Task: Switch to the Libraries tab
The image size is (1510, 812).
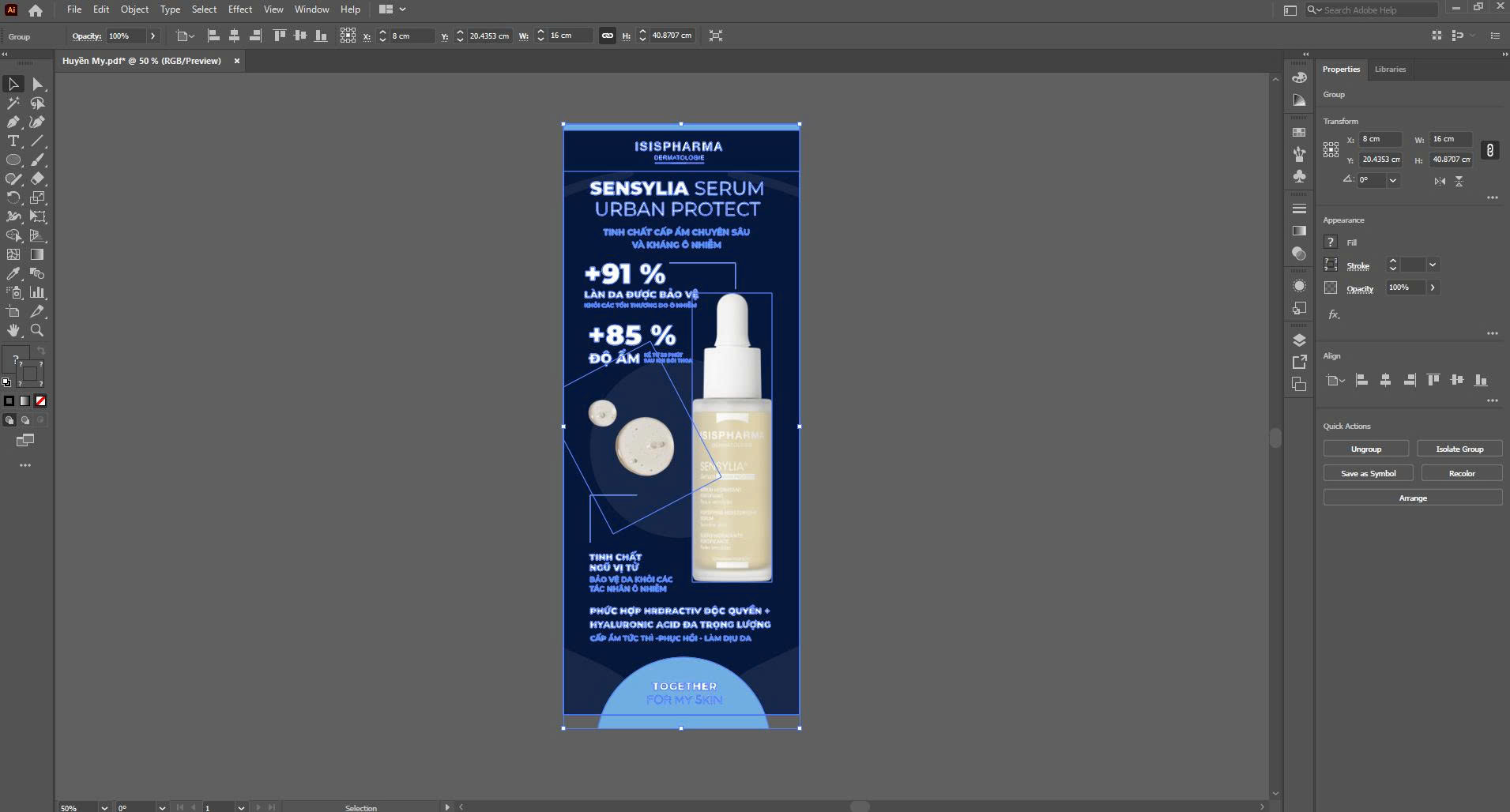Action: click(1390, 70)
